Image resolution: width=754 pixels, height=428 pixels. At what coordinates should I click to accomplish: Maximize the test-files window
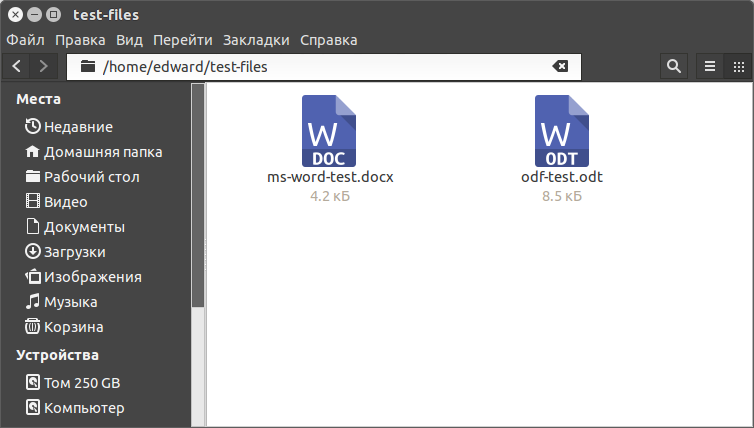pyautogui.click(x=53, y=14)
